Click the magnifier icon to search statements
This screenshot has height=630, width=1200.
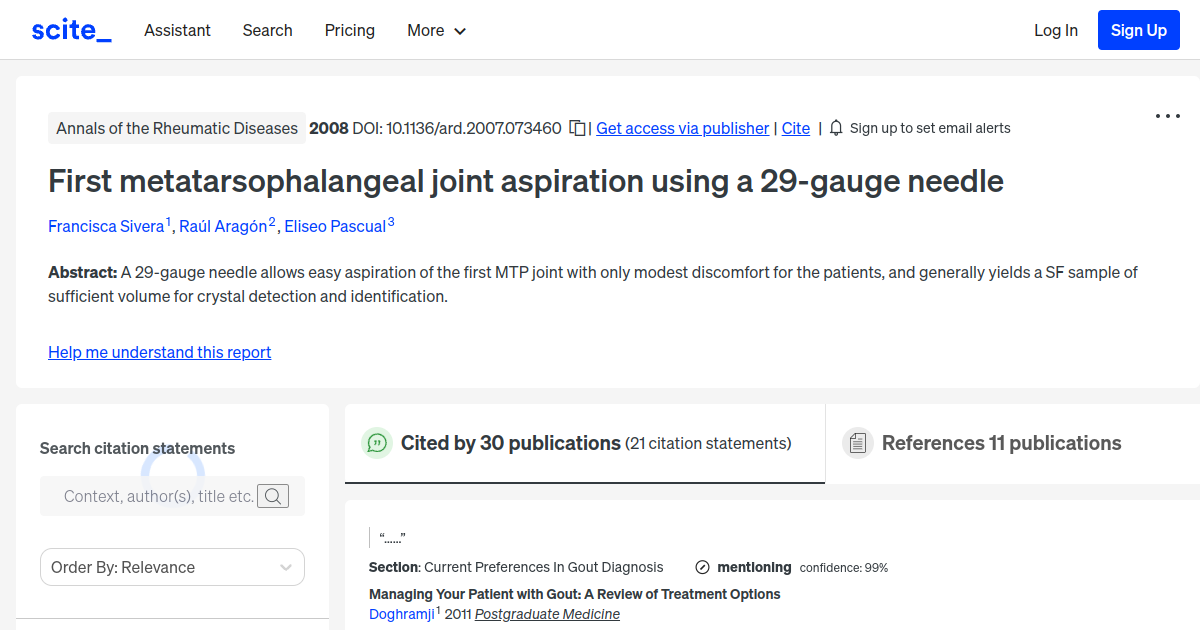click(x=273, y=495)
